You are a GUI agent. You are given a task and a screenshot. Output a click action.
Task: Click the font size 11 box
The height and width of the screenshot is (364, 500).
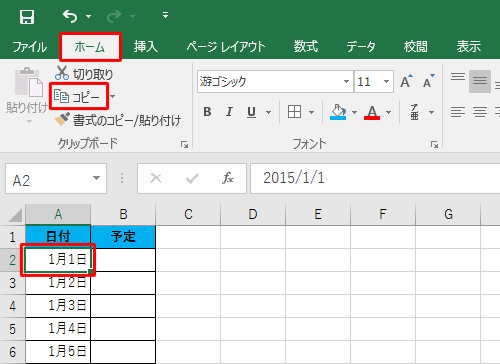click(367, 81)
